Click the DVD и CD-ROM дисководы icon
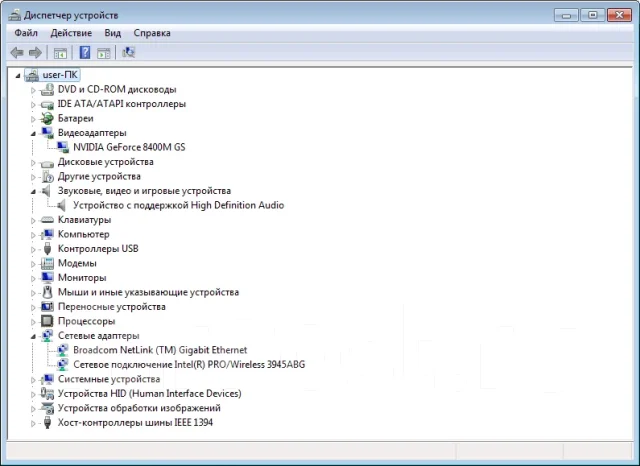 tap(47, 89)
